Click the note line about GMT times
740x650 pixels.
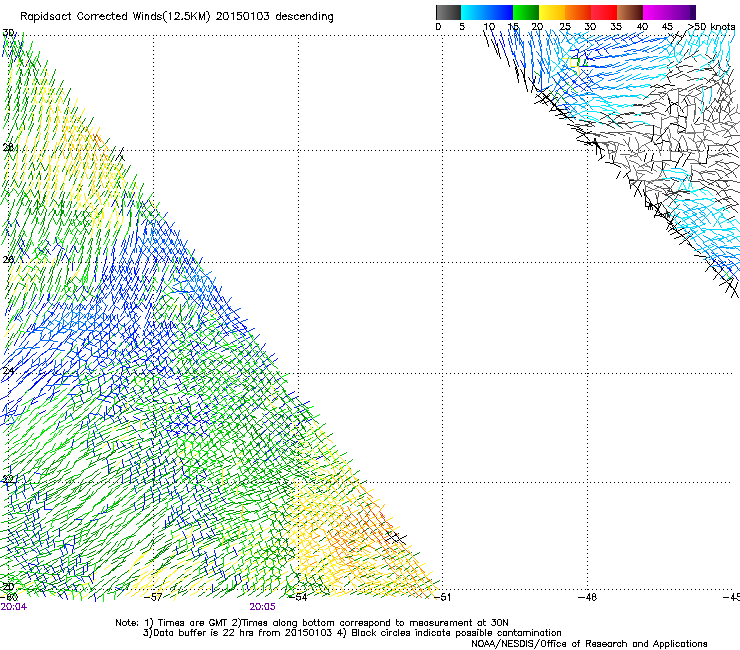coord(312,623)
